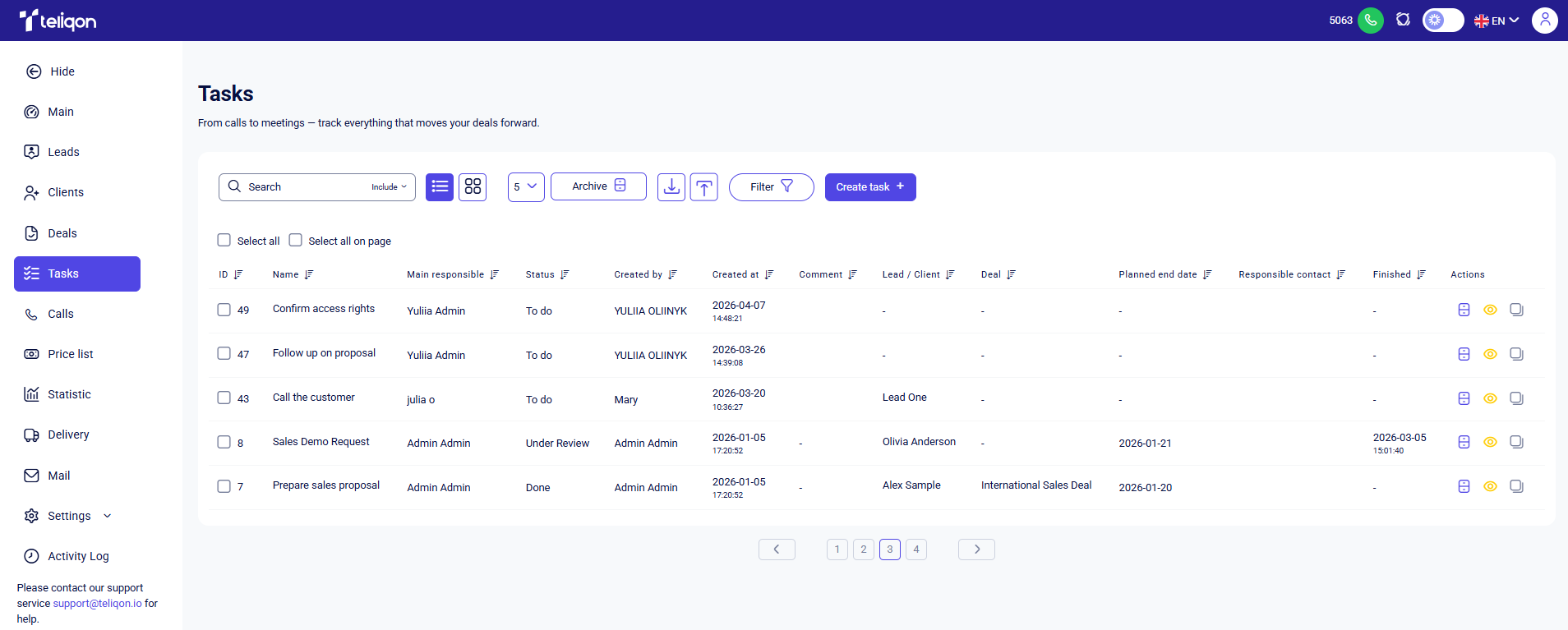Sort by ID column
This screenshot has width=1568, height=630.
238,274
